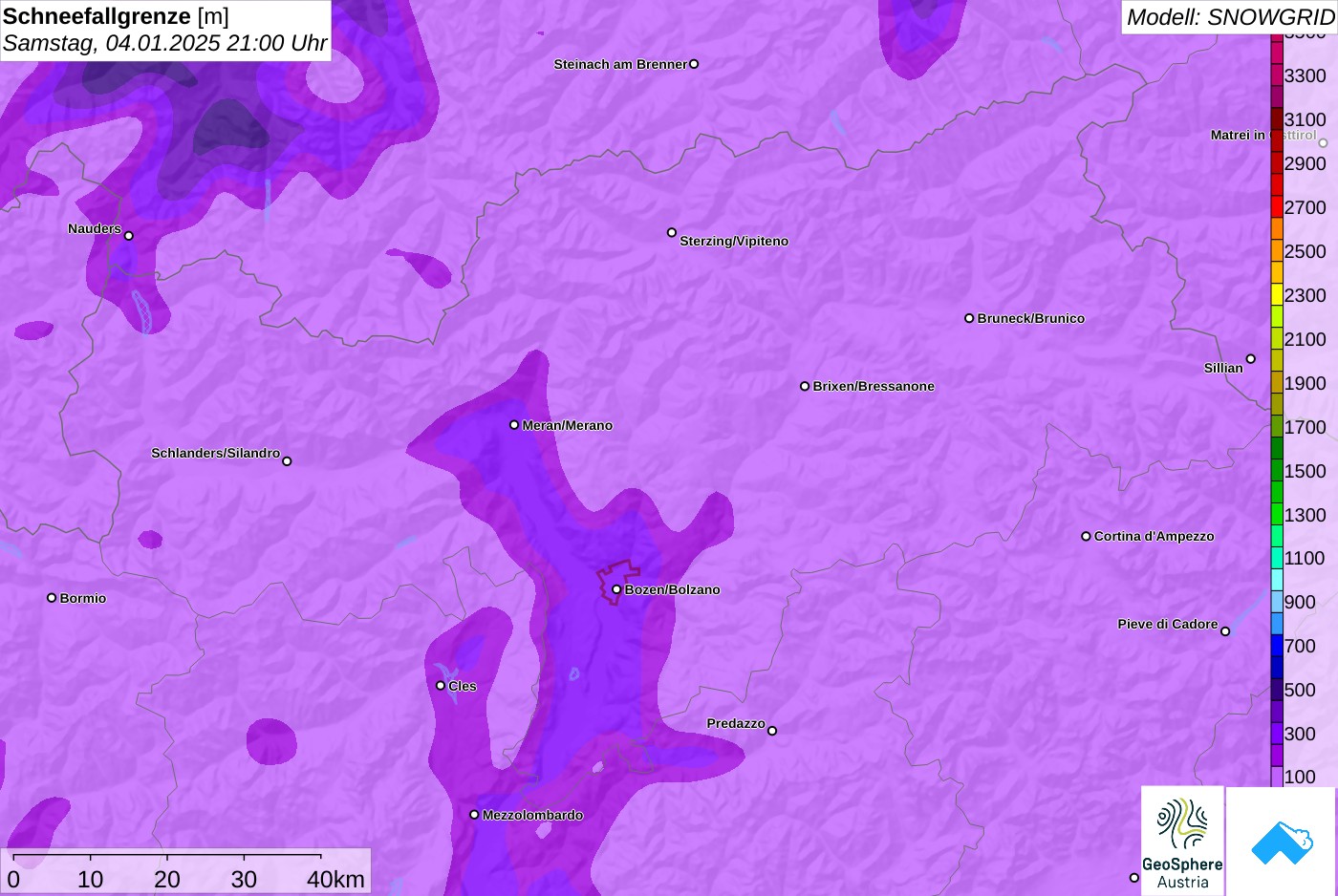Click the Mezzolombardo marker dot
This screenshot has width=1338, height=896.
(x=474, y=815)
